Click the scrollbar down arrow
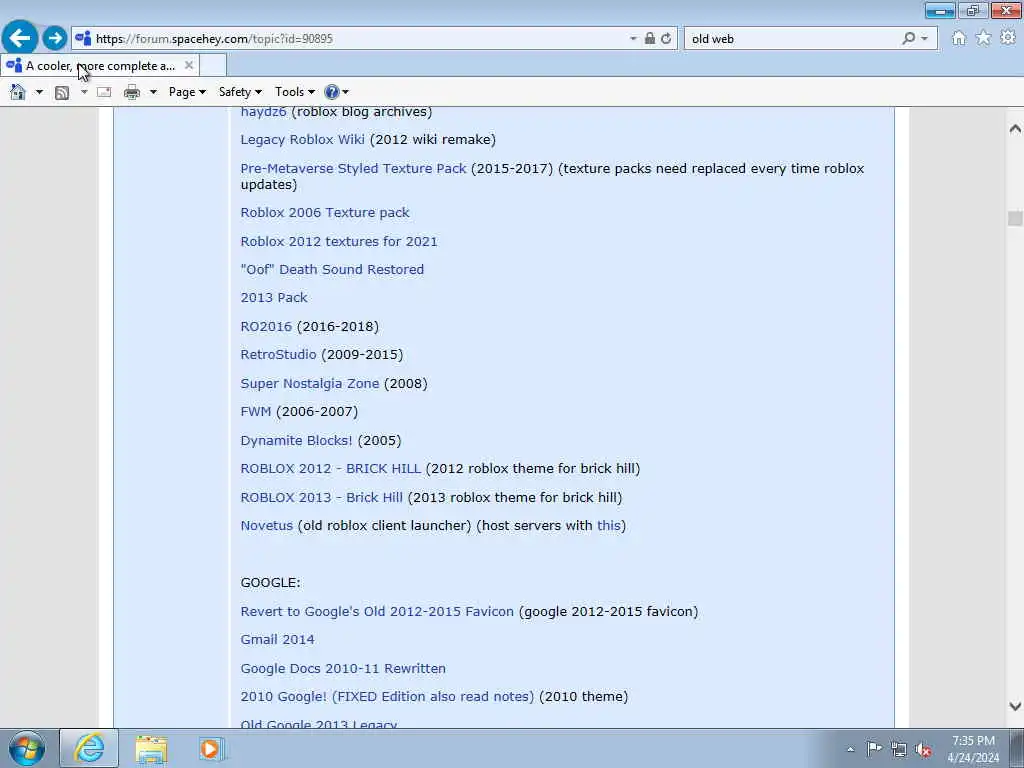 [1015, 706]
